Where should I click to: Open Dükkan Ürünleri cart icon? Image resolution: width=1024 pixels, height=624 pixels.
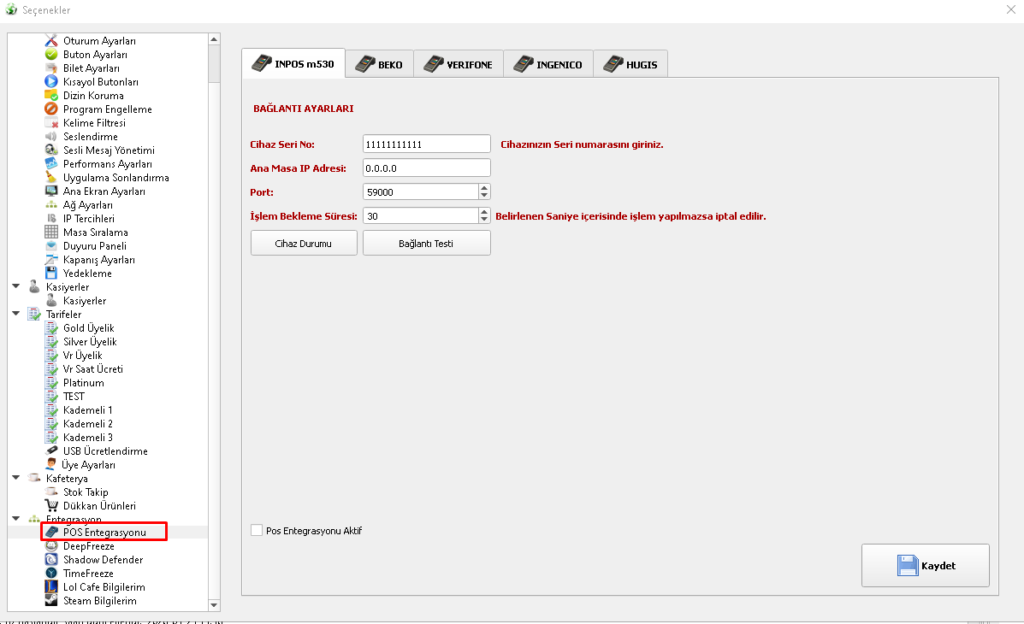tap(52, 506)
